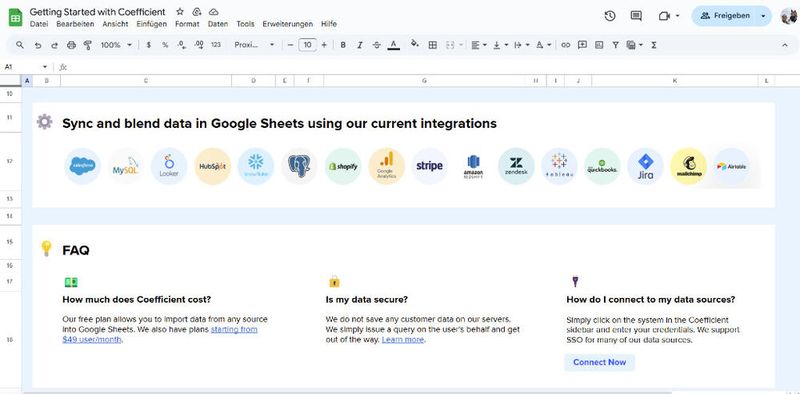Toggle strikethrough formatting
Viewport: 800px width, 394px height.
[x=377, y=45]
